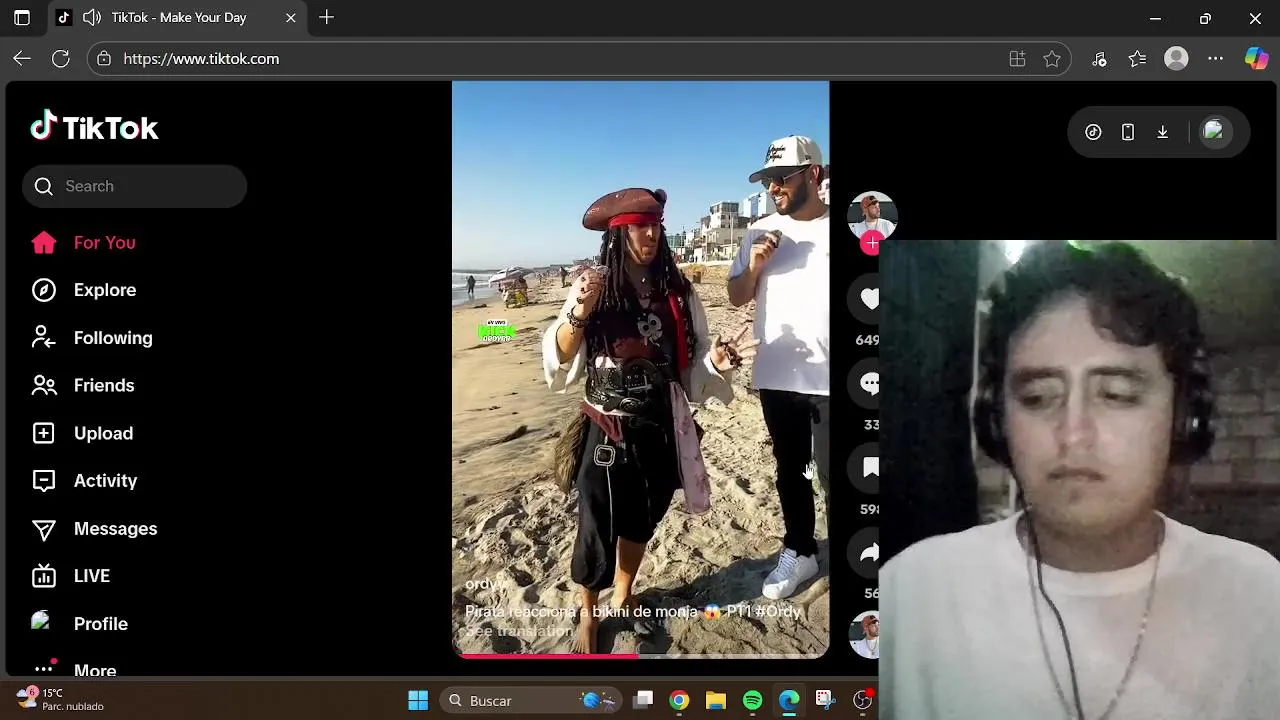Open the Upload page
Screen dimensions: 1280x720
coord(82,433)
